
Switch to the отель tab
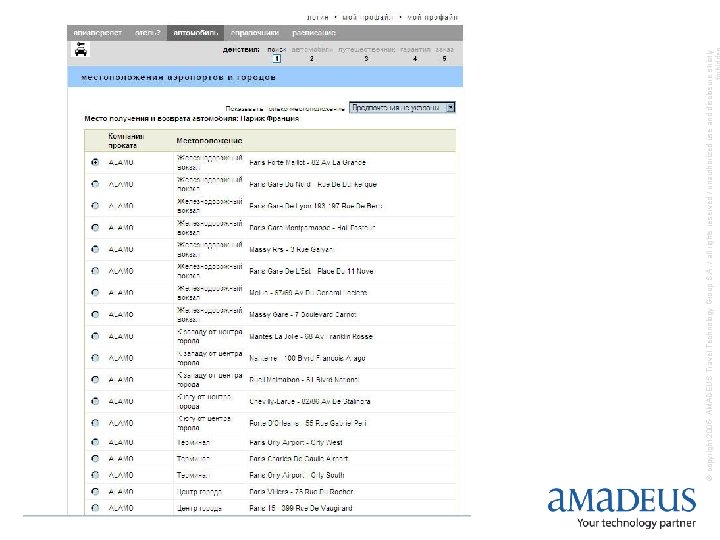point(148,33)
